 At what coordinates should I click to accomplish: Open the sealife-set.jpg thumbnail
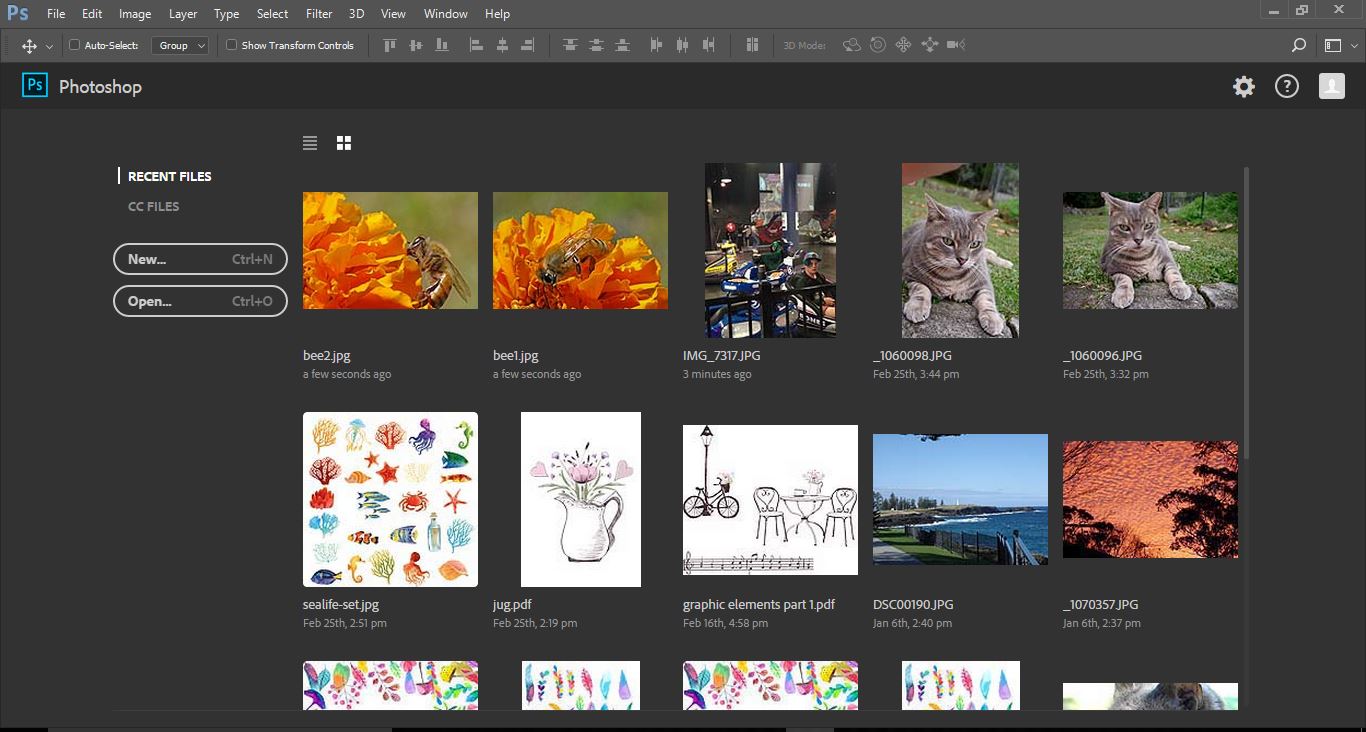coord(390,499)
